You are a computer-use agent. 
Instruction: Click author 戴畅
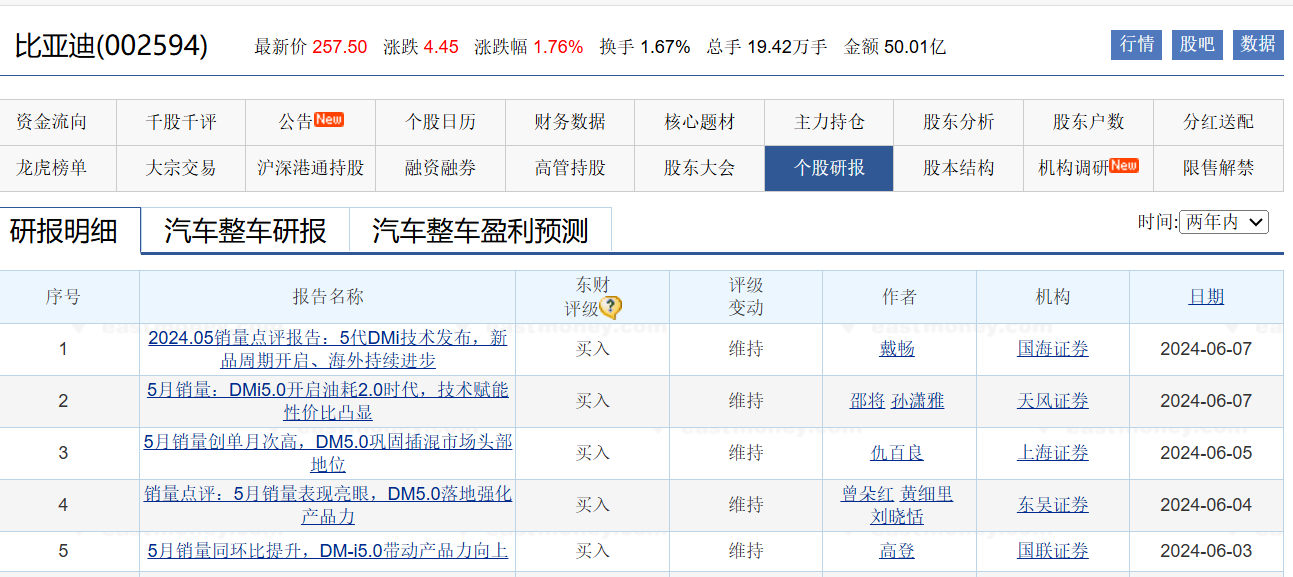tap(897, 349)
